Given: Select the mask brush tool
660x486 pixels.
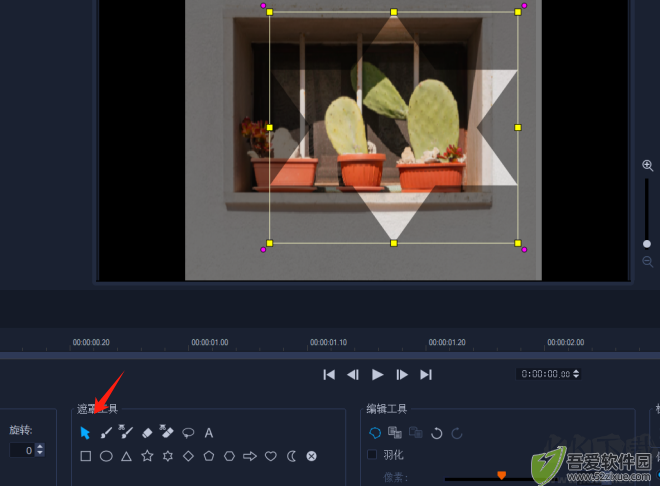Looking at the screenshot, I should (106, 433).
